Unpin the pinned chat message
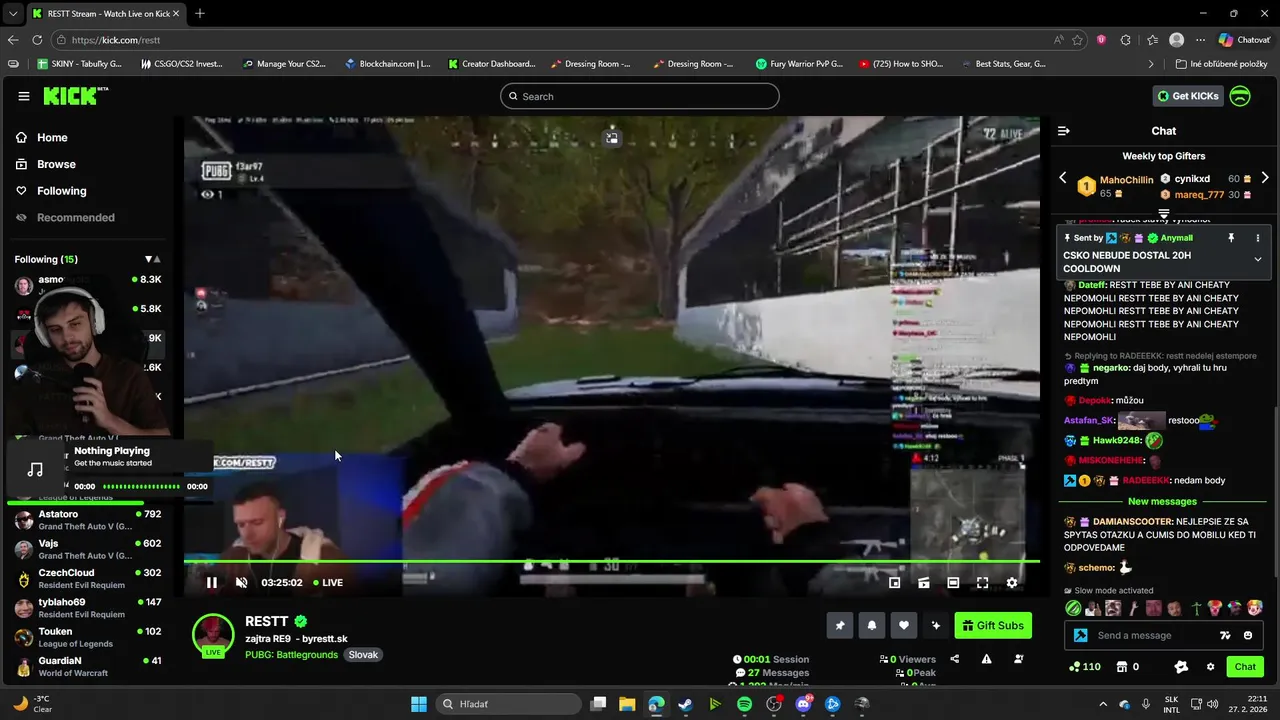Viewport: 1280px width, 720px height. tap(1231, 238)
